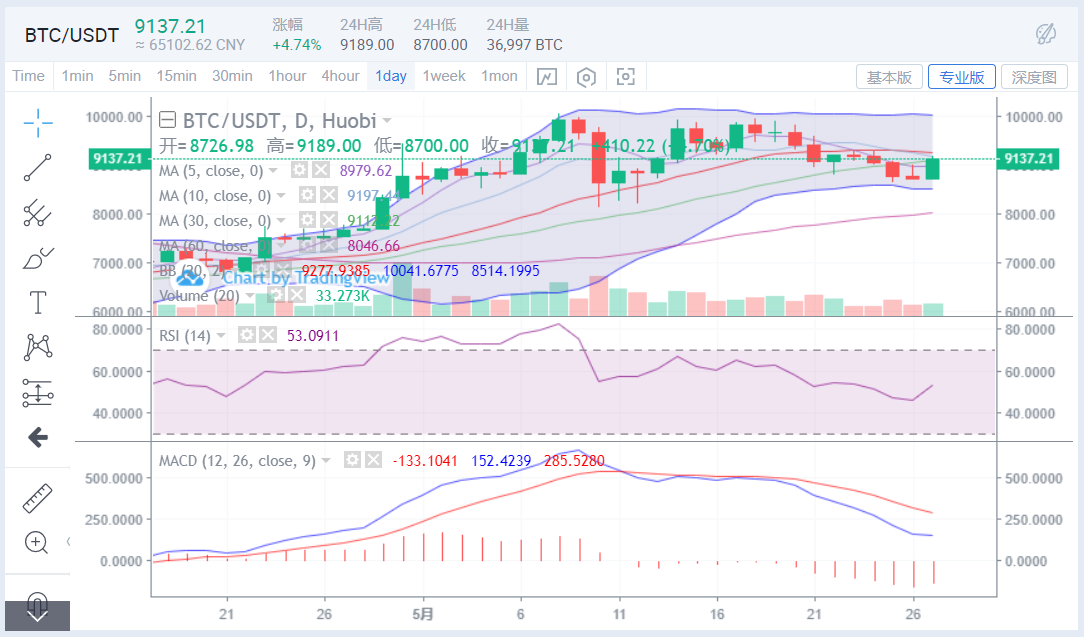Open settings for MA (30, close, 0)
The image size is (1084, 637).
click(308, 221)
